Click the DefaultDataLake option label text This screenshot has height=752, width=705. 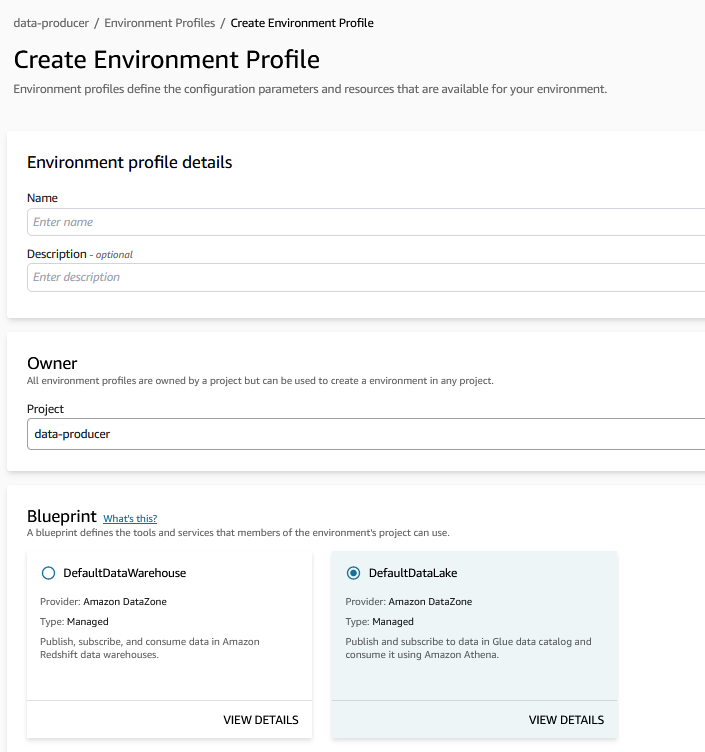[x=413, y=573]
